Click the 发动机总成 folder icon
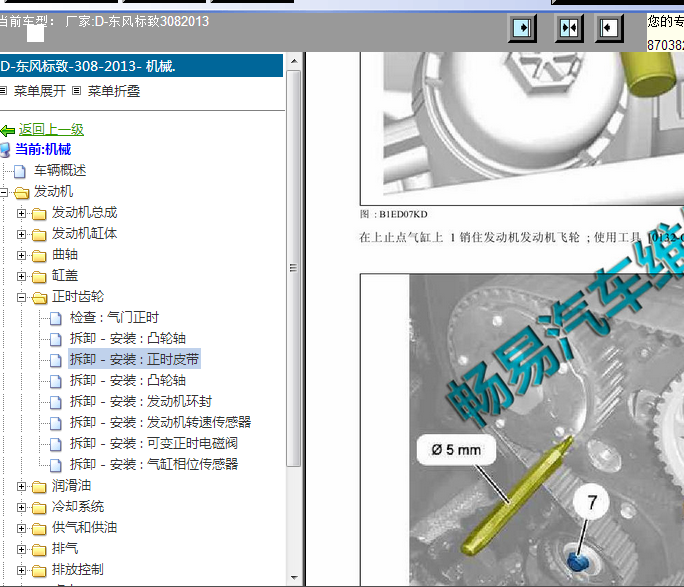 [x=39, y=214]
